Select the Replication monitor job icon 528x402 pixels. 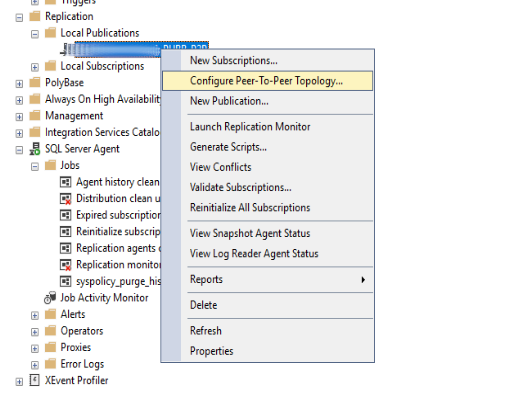[x=66, y=265]
